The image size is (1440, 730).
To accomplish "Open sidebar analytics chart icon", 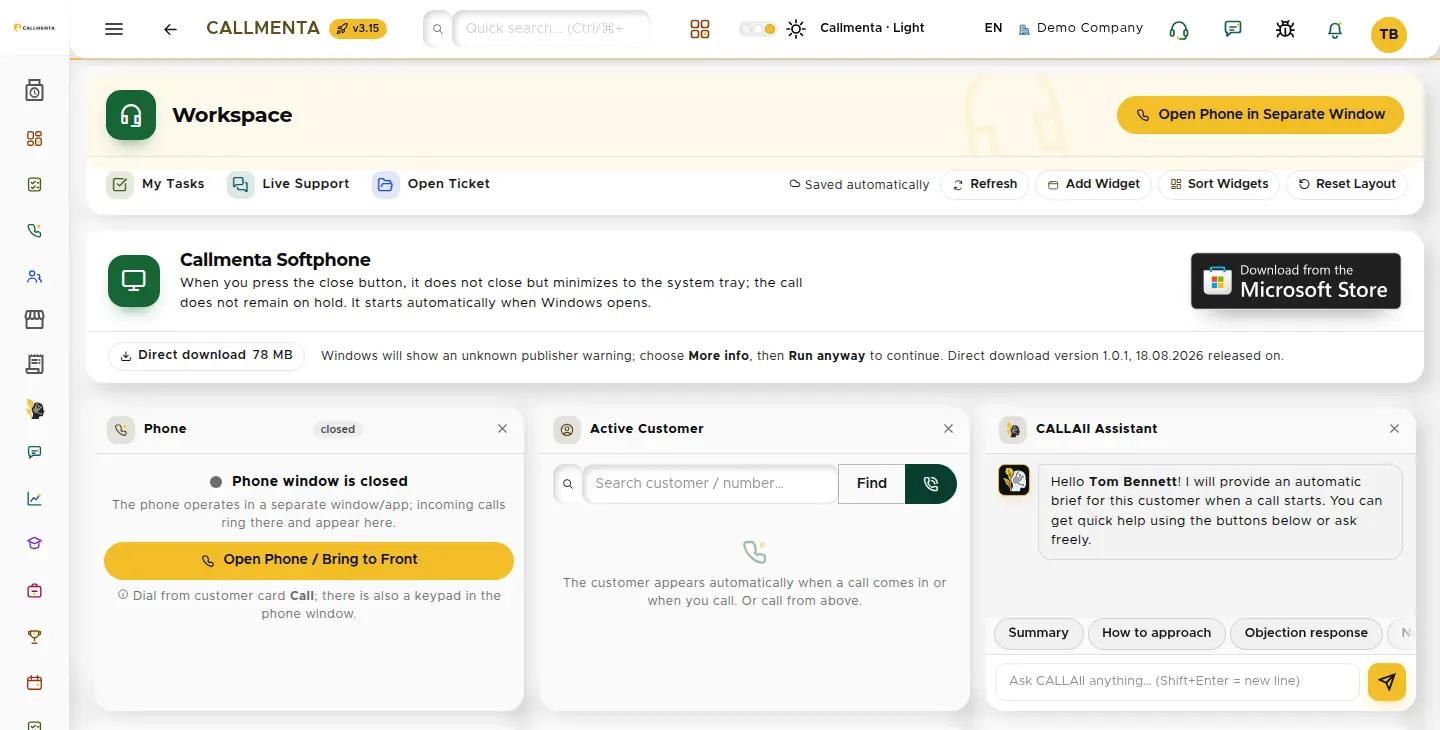I will click(x=35, y=499).
